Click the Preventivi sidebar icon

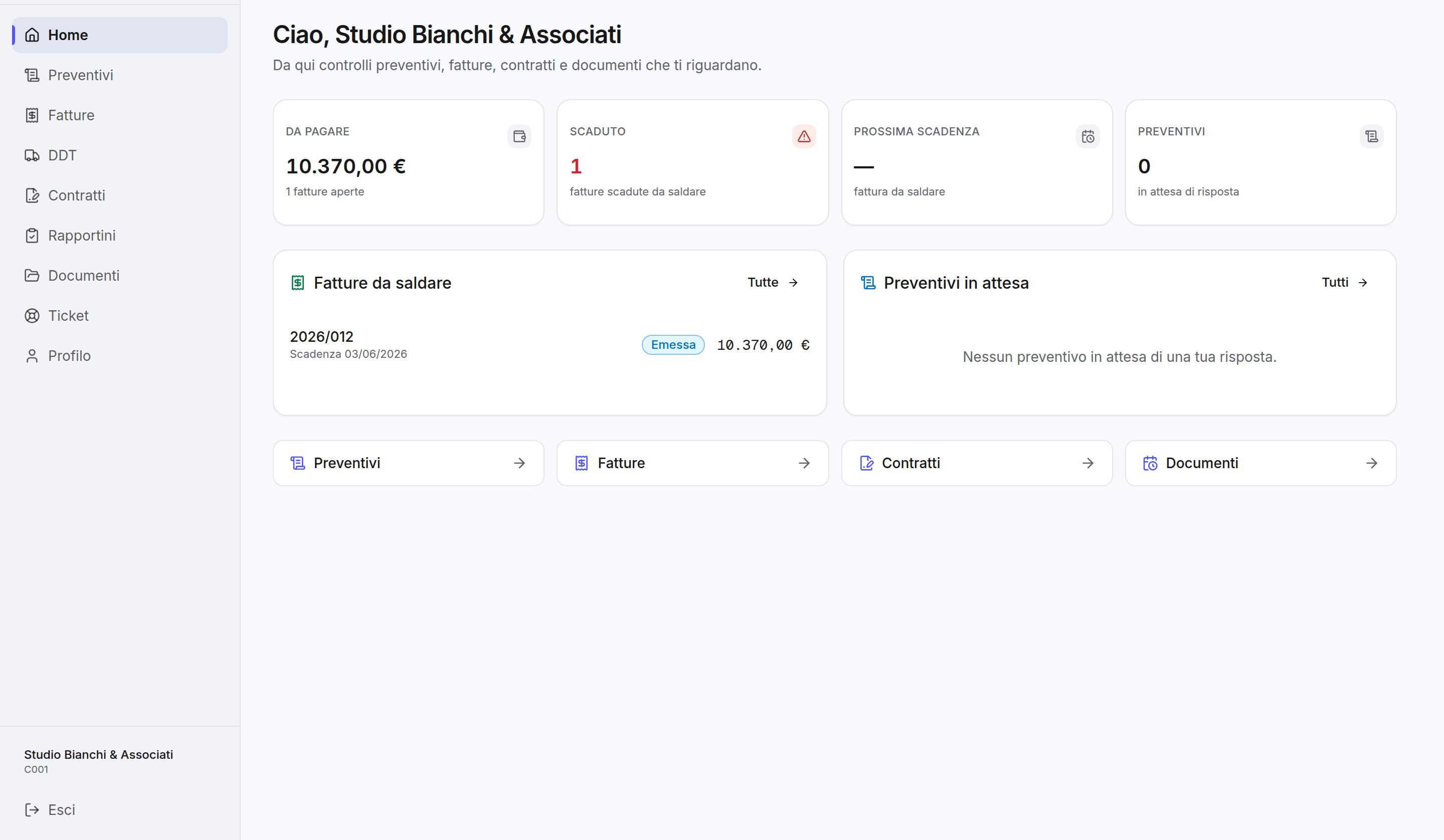point(32,75)
